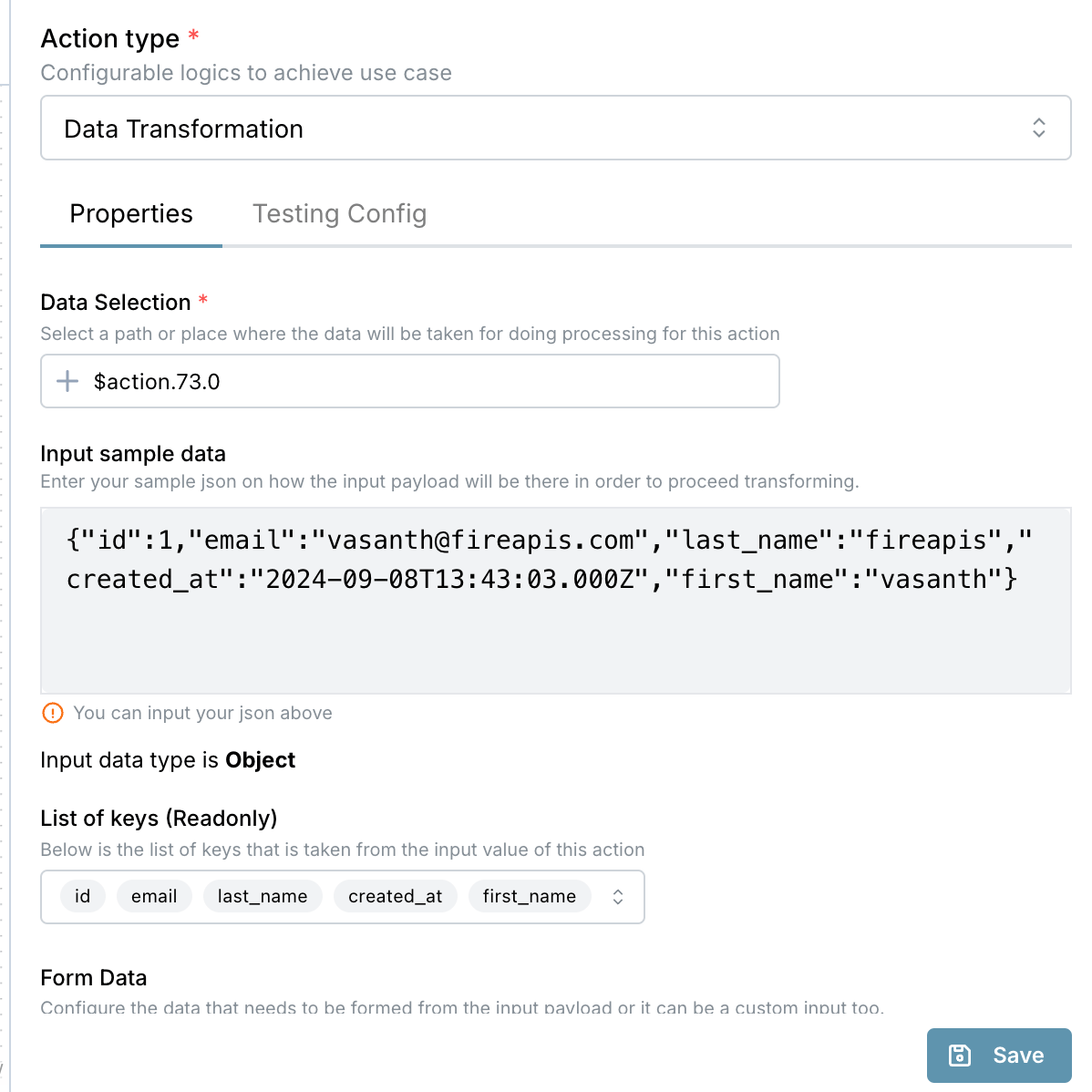The height and width of the screenshot is (1092, 1092).
Task: Open the Data Transformation combo box
Action: point(555,129)
